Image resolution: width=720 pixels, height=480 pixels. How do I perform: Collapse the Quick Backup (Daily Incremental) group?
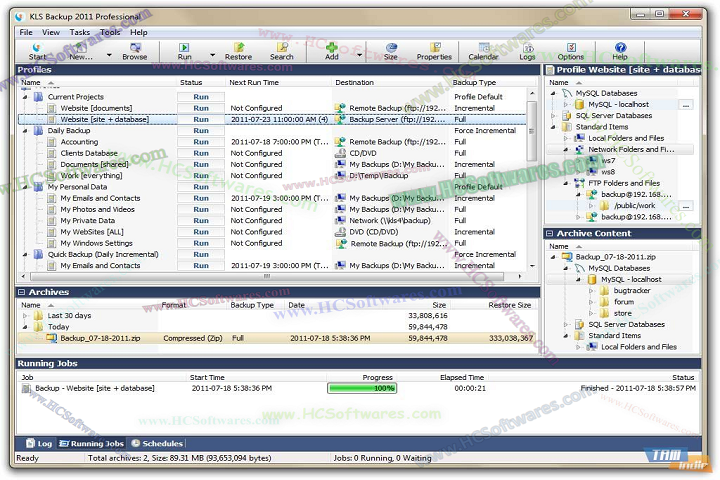[x=25, y=254]
